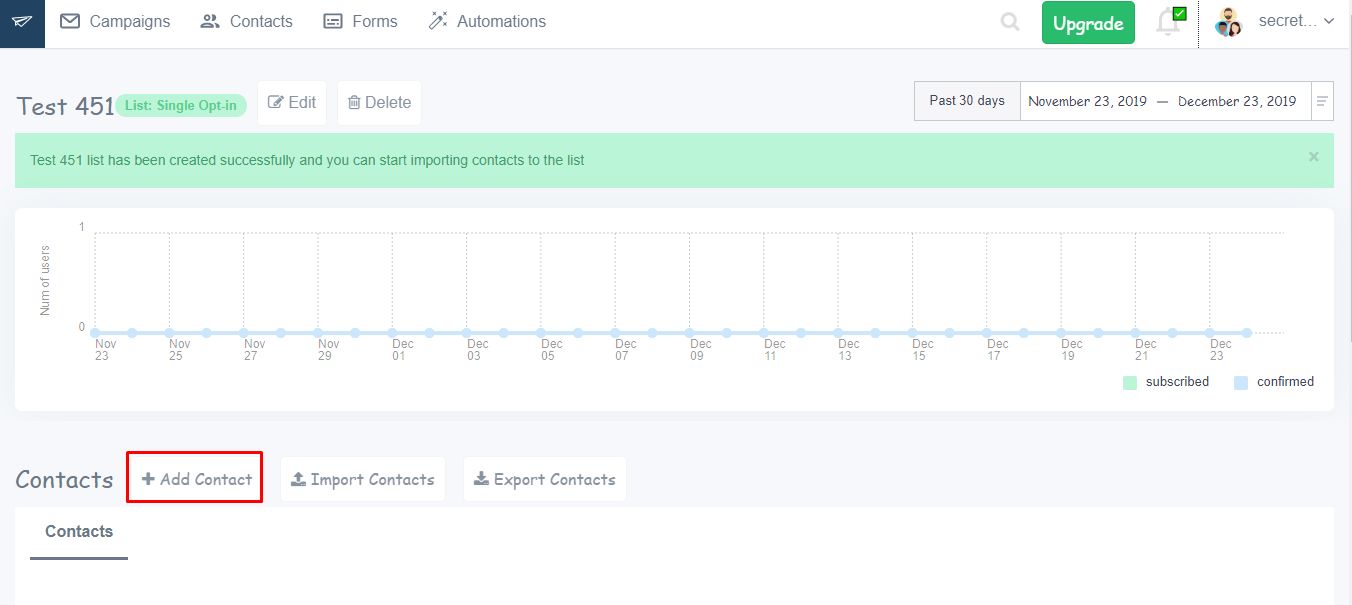Click the November 23, 2019 start date
Image resolution: width=1352 pixels, height=605 pixels.
(x=1089, y=101)
